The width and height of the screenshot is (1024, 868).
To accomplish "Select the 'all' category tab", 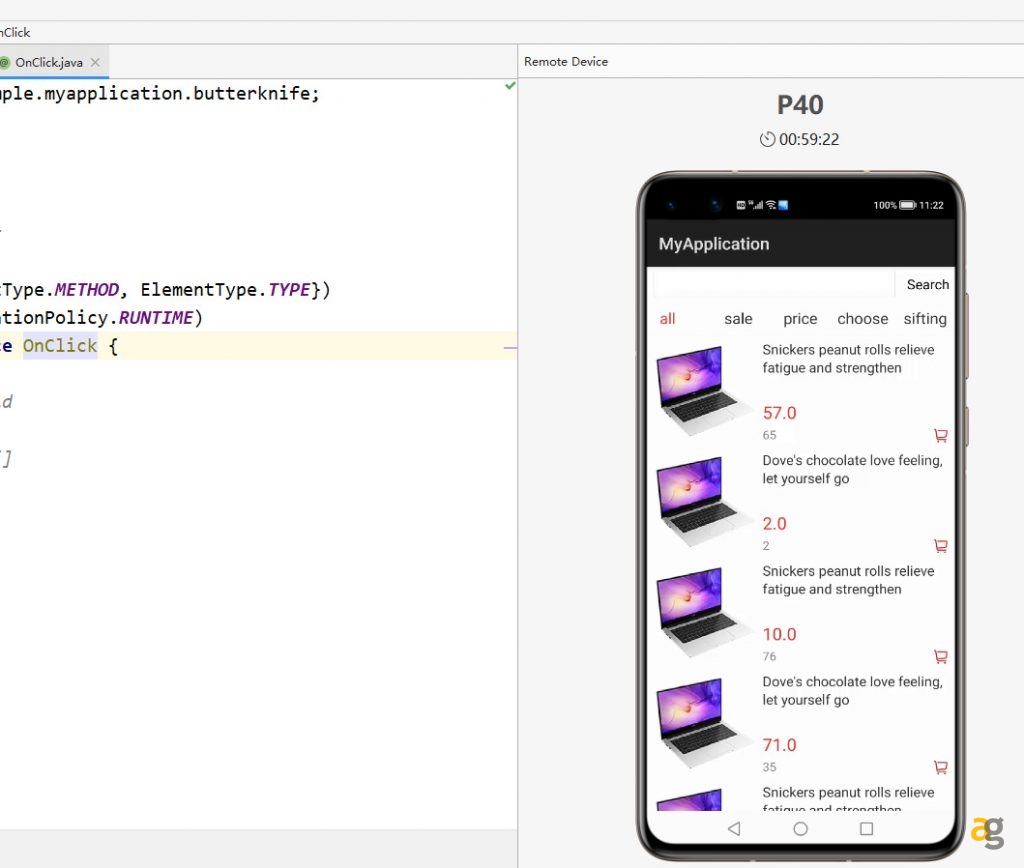I will tap(667, 319).
